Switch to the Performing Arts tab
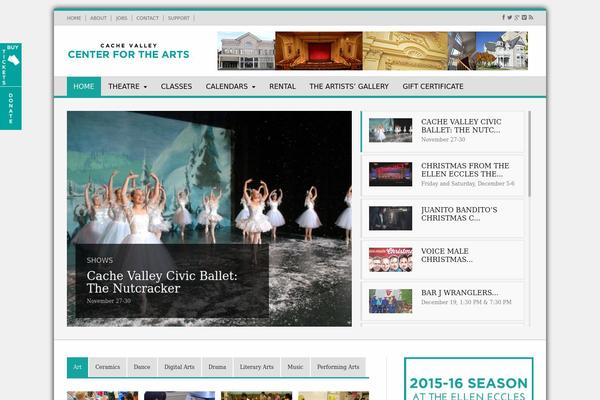 [x=338, y=367]
